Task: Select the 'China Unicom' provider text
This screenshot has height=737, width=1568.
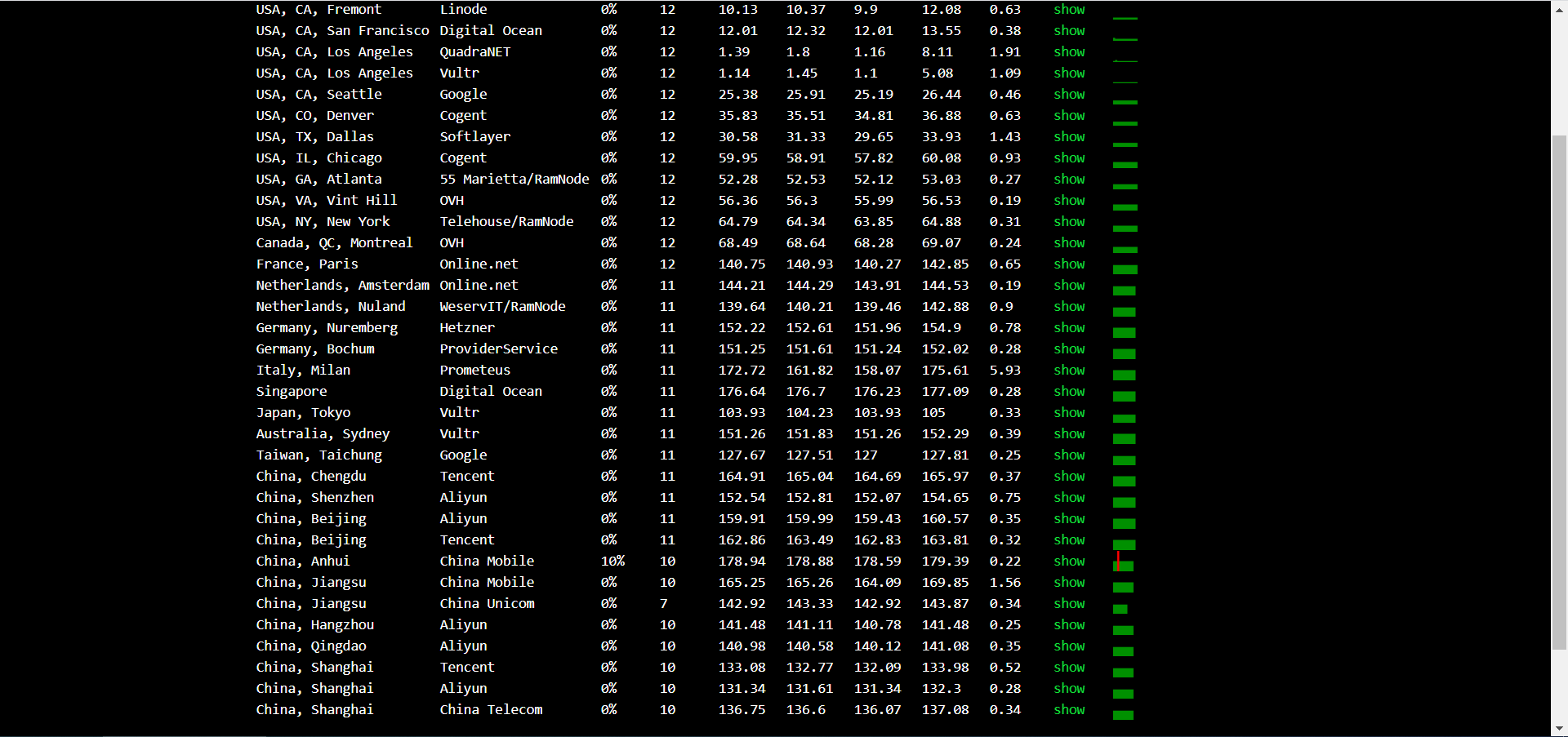Action: click(487, 604)
